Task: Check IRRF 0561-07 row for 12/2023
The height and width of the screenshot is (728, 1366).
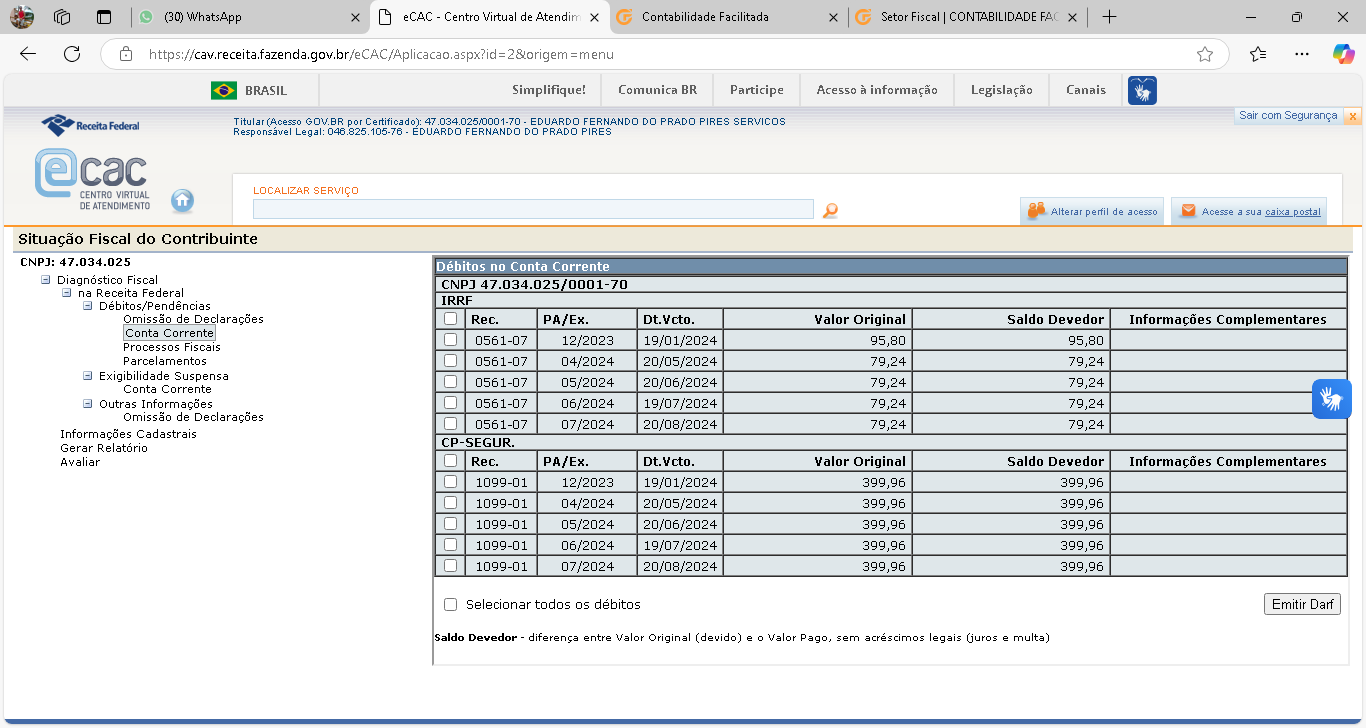Action: tap(450, 340)
